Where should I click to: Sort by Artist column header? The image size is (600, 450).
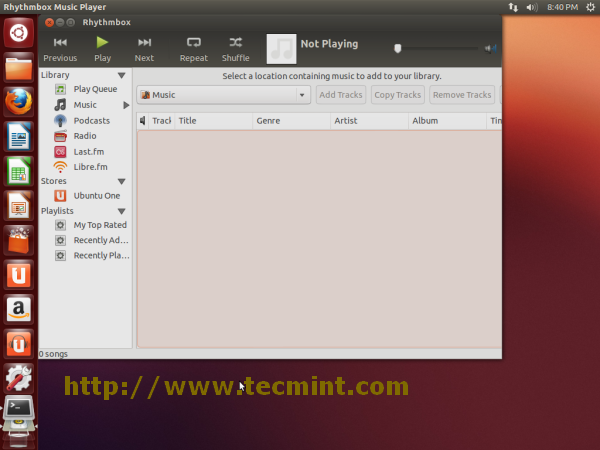(370, 121)
